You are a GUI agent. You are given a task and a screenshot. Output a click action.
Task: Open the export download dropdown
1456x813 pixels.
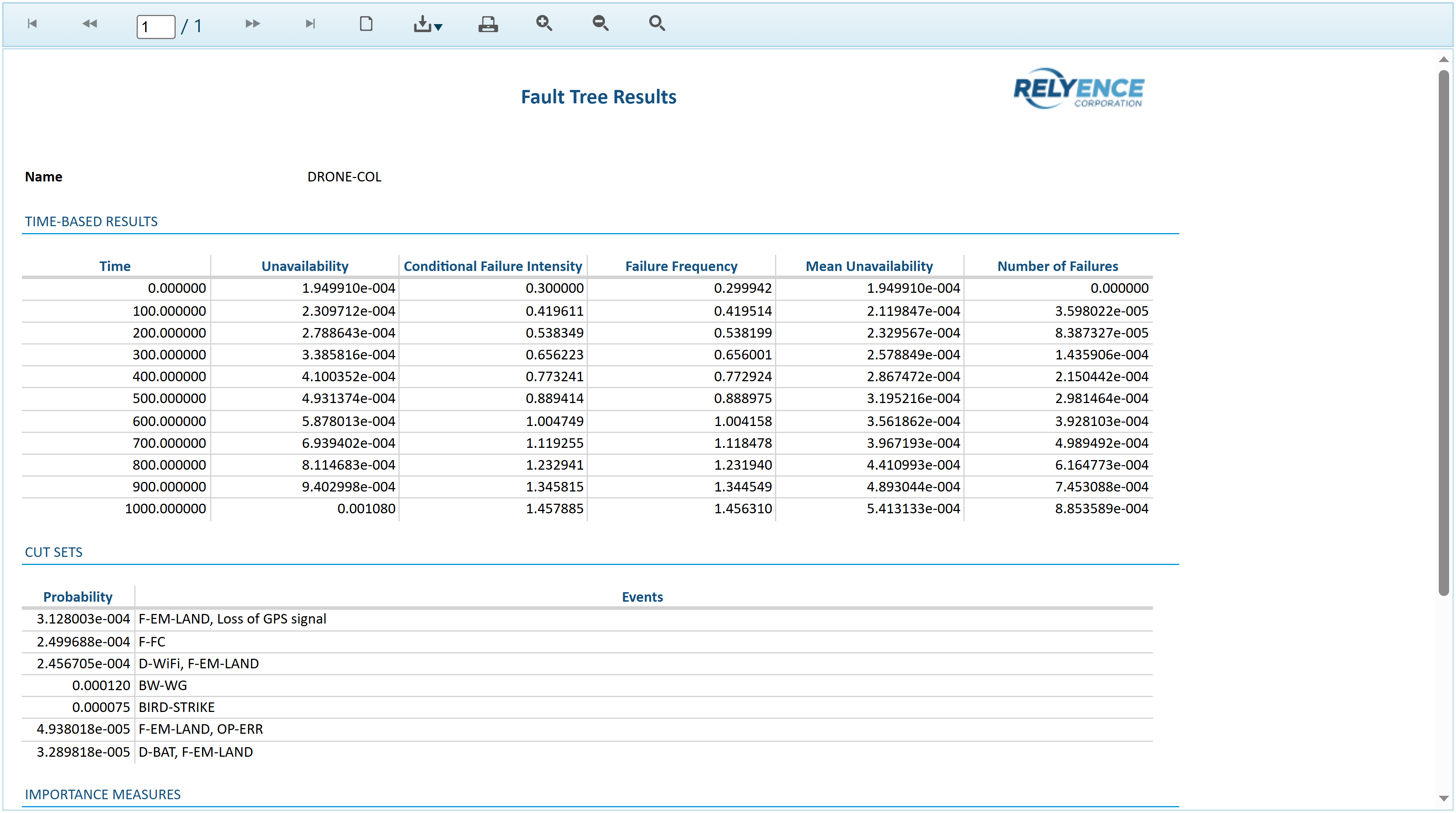click(x=427, y=24)
